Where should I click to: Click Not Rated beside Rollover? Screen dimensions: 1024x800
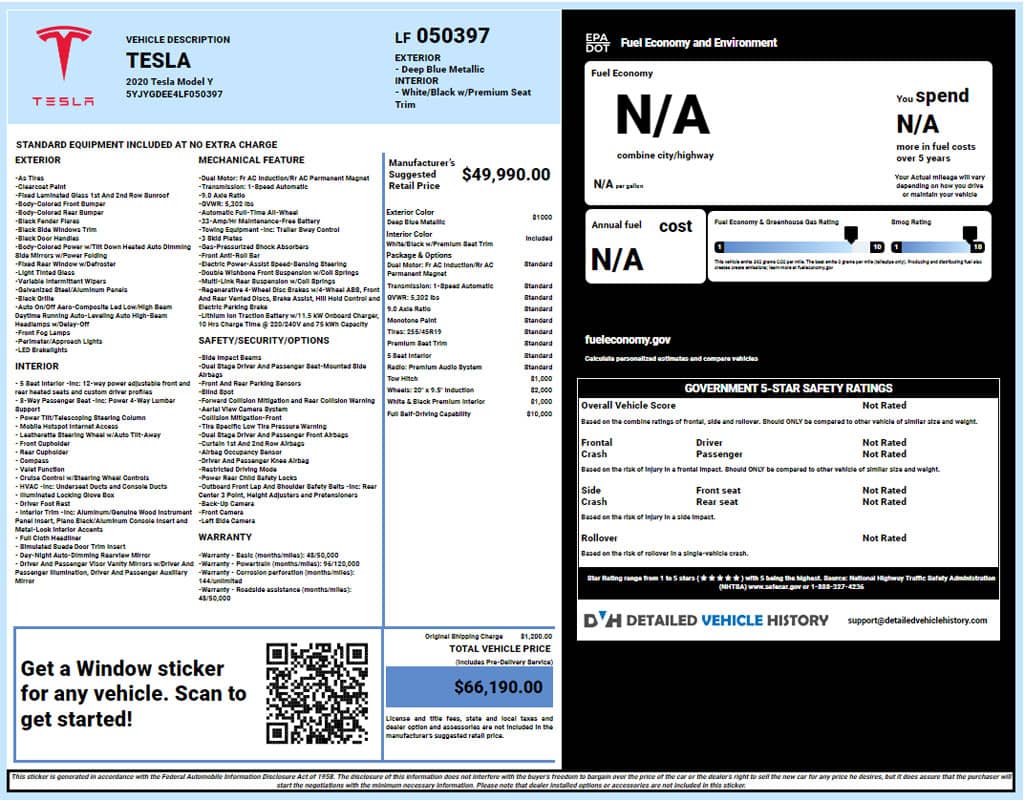tap(884, 538)
